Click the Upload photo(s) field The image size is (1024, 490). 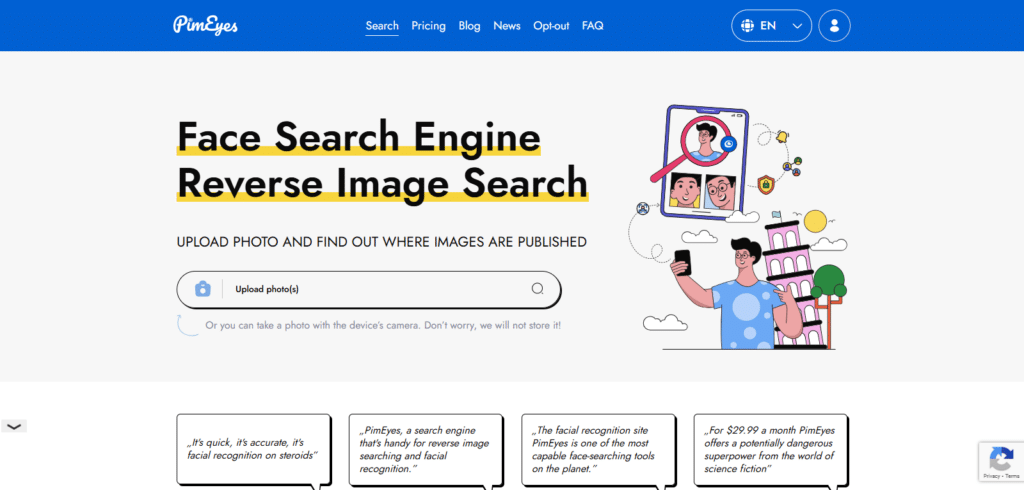(368, 289)
